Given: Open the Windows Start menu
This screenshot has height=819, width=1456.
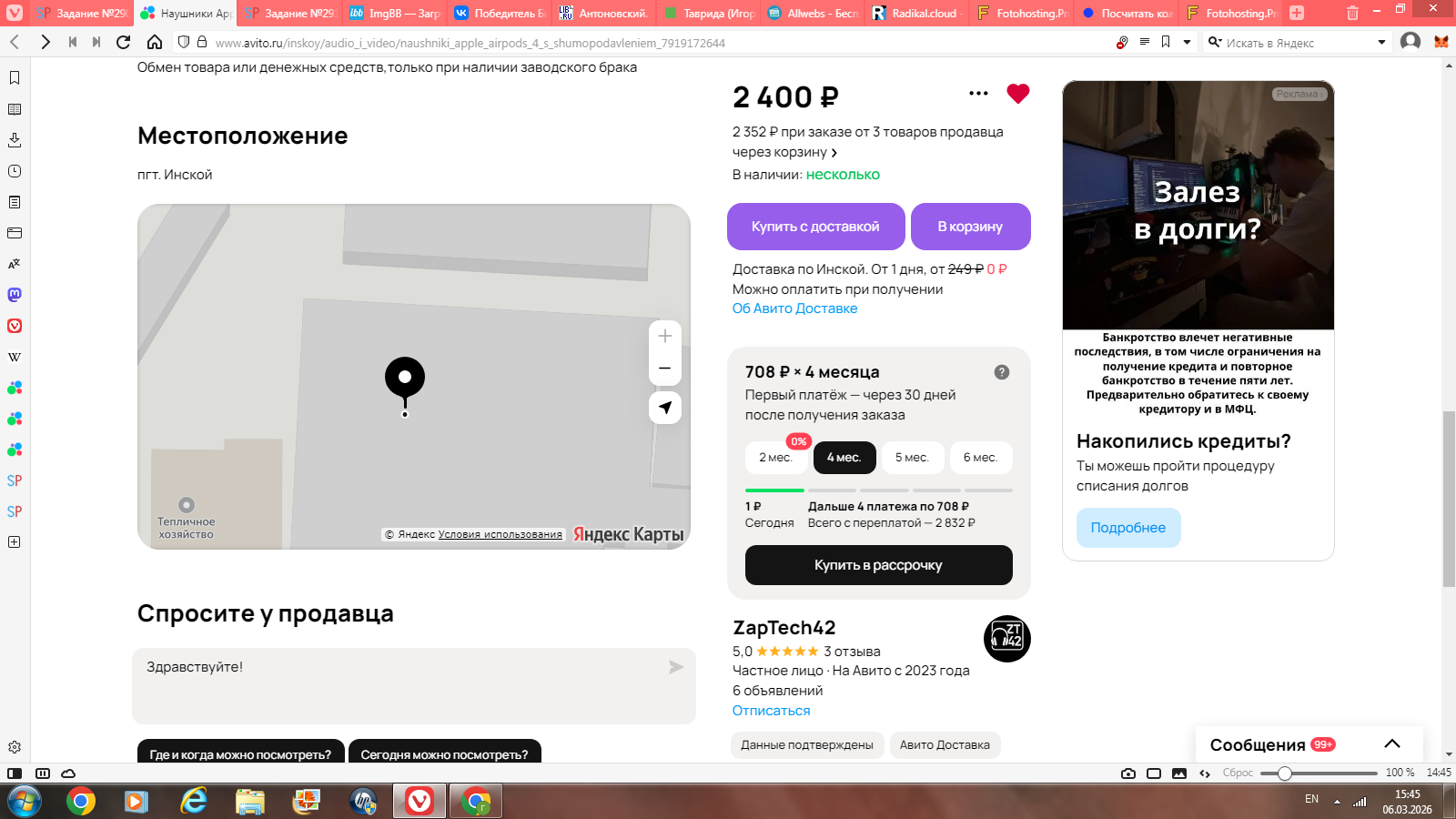Looking at the screenshot, I should click(x=24, y=801).
